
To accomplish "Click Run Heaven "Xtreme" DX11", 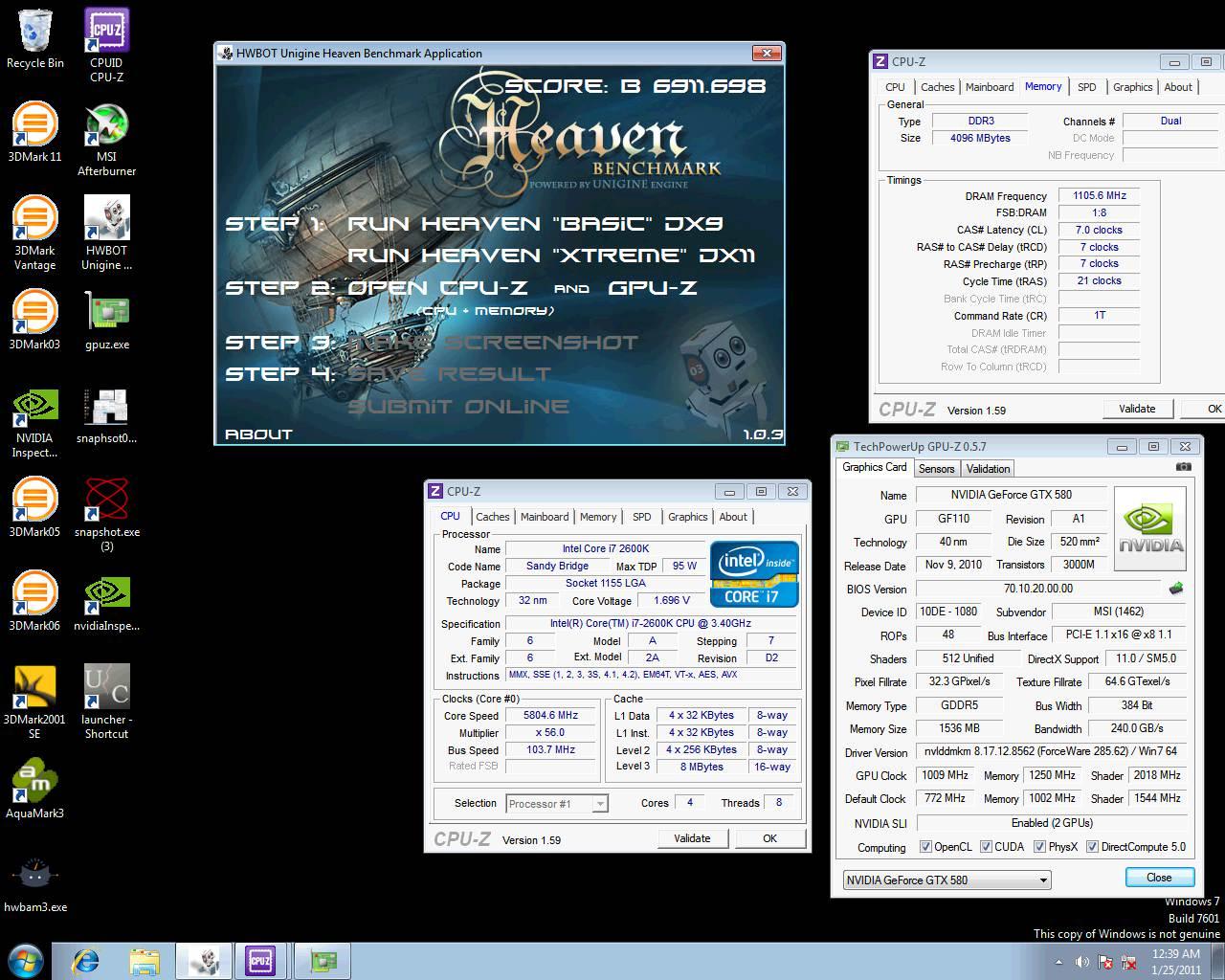I will [x=551, y=256].
